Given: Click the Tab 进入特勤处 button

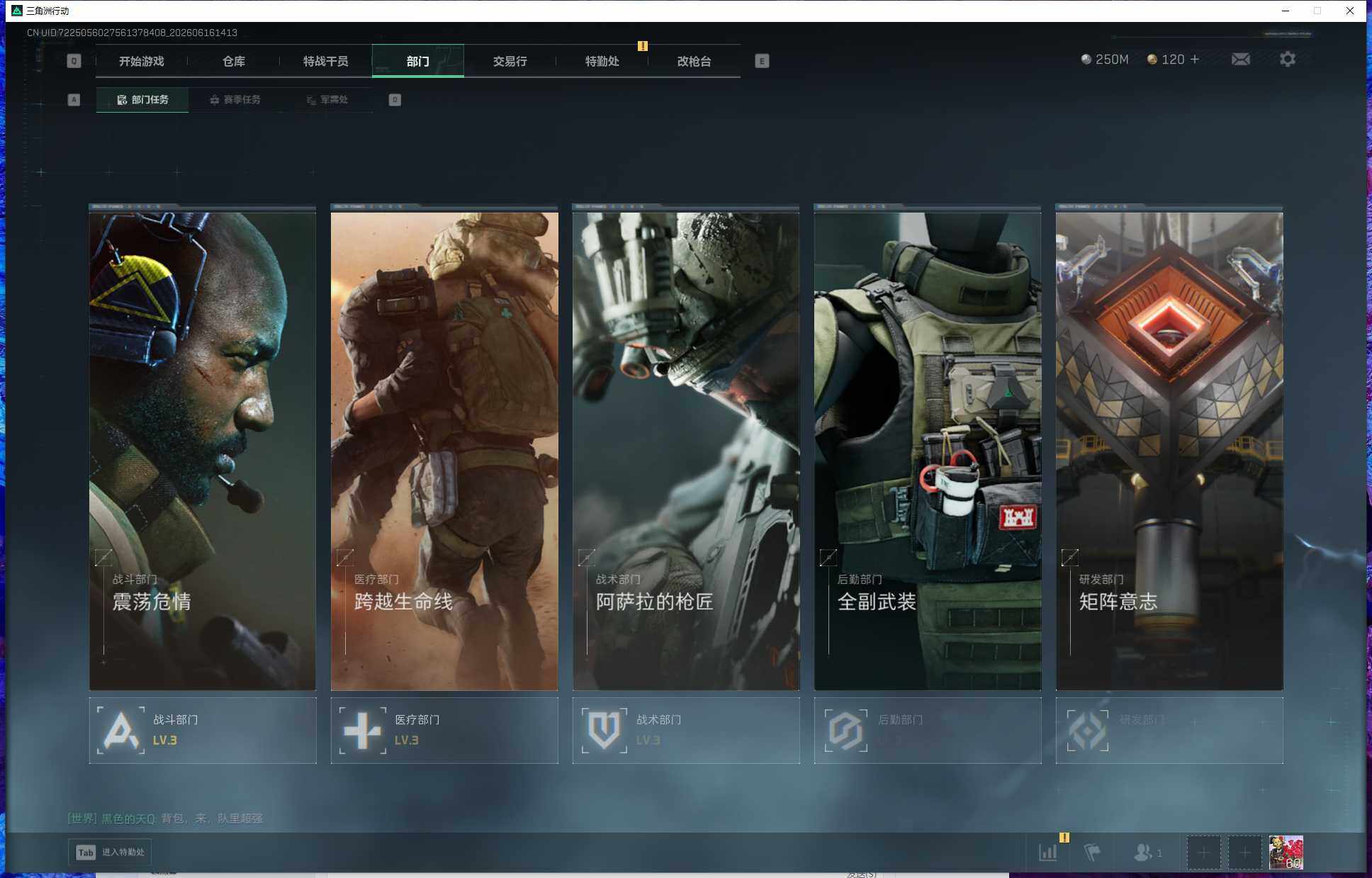Looking at the screenshot, I should pyautogui.click(x=110, y=852).
